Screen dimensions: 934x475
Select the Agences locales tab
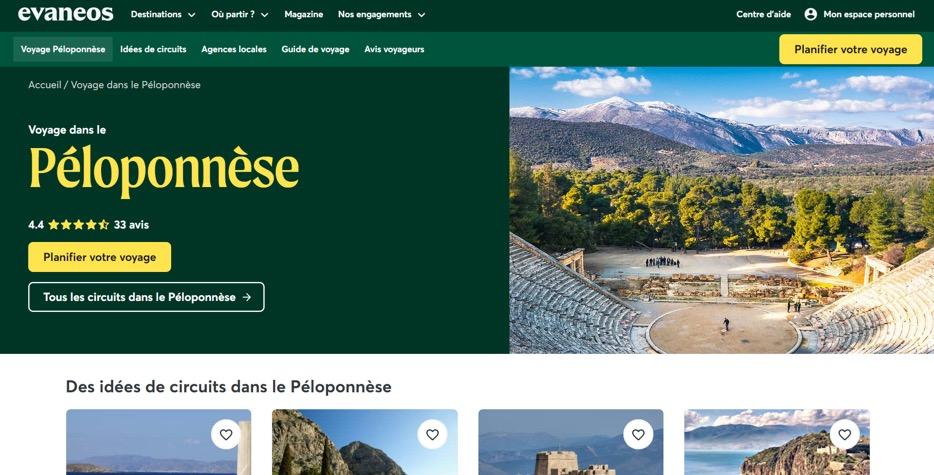pos(234,49)
